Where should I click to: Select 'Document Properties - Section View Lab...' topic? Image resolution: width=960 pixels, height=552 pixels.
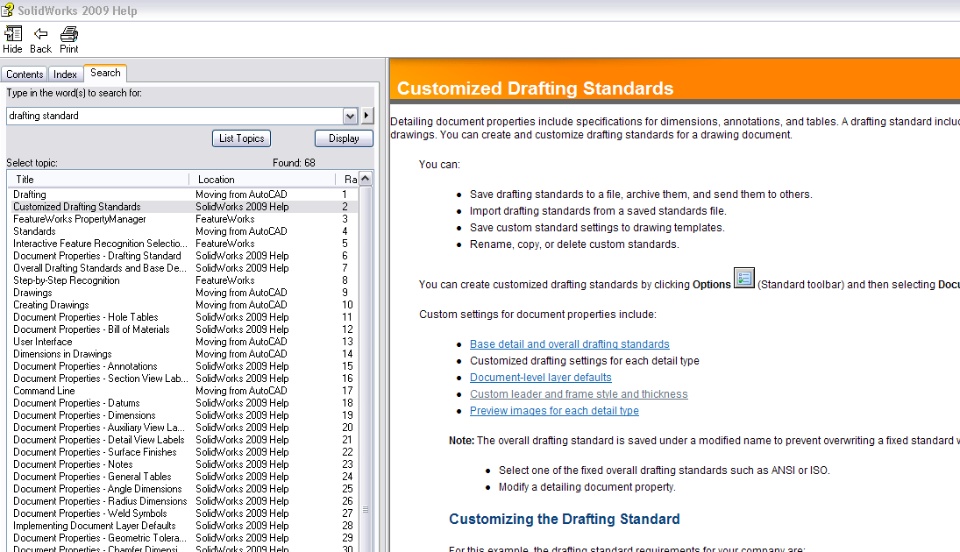(x=184, y=378)
